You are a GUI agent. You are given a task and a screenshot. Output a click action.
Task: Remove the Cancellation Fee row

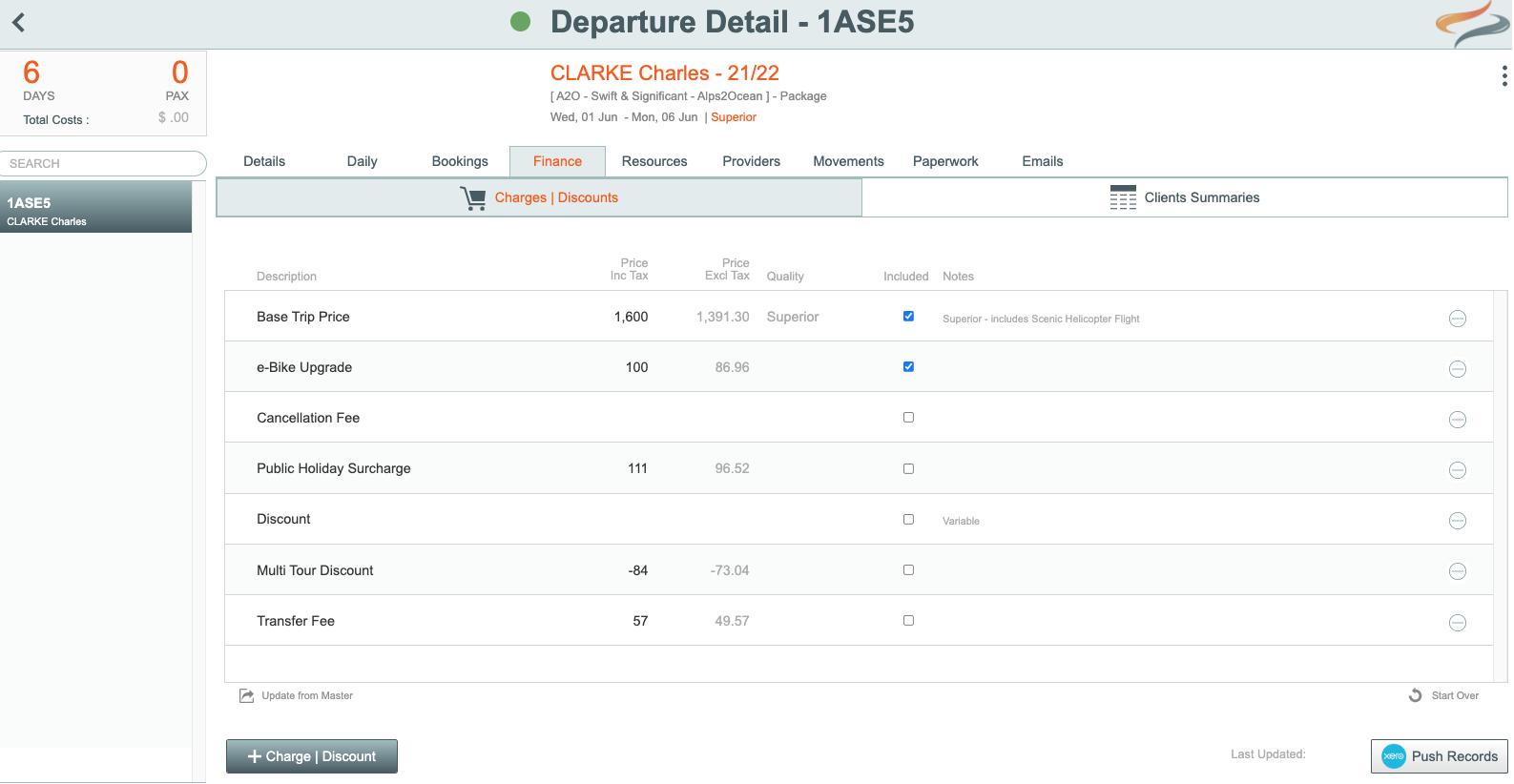pyautogui.click(x=1457, y=420)
